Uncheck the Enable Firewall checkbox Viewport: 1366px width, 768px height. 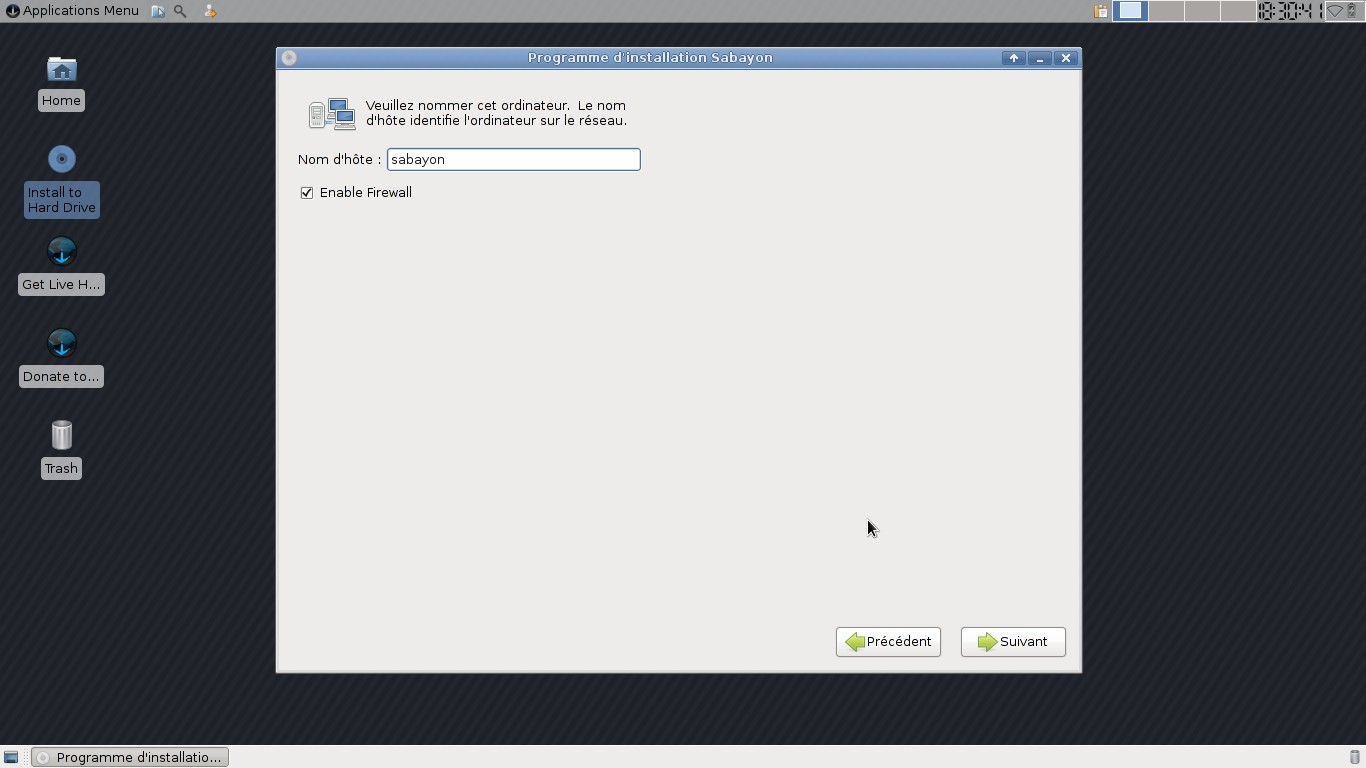click(307, 192)
